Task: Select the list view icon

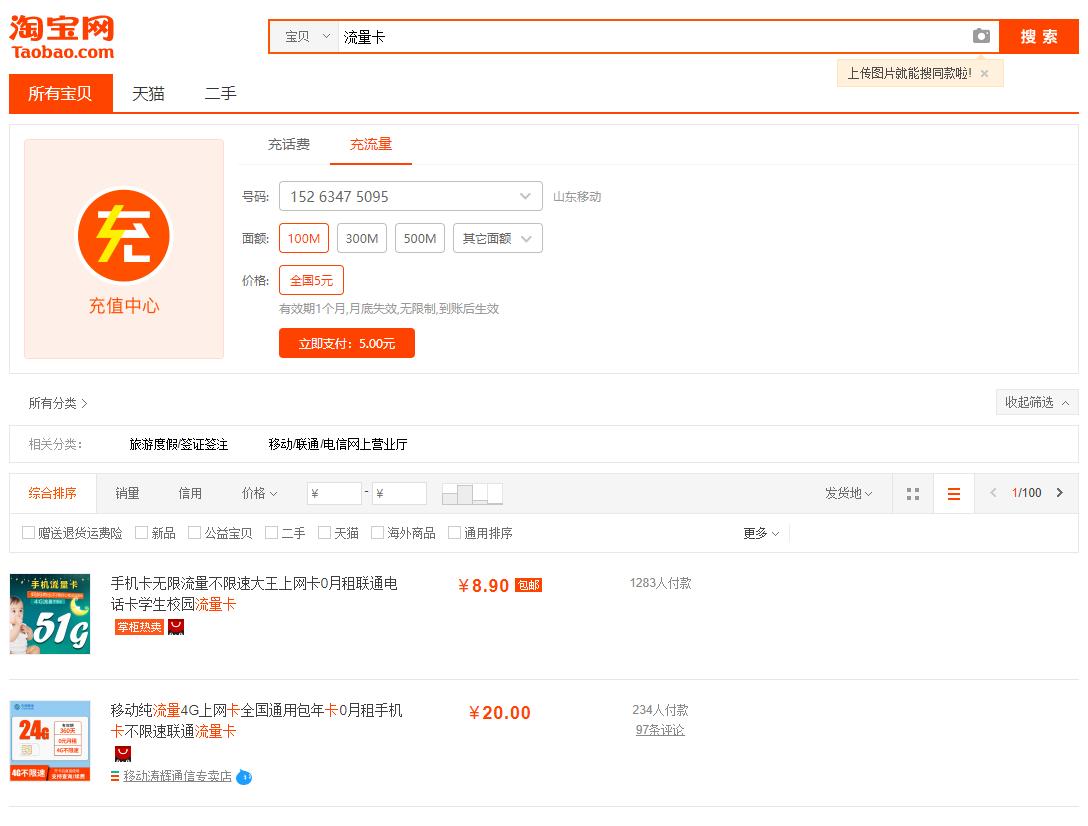Action: 953,493
